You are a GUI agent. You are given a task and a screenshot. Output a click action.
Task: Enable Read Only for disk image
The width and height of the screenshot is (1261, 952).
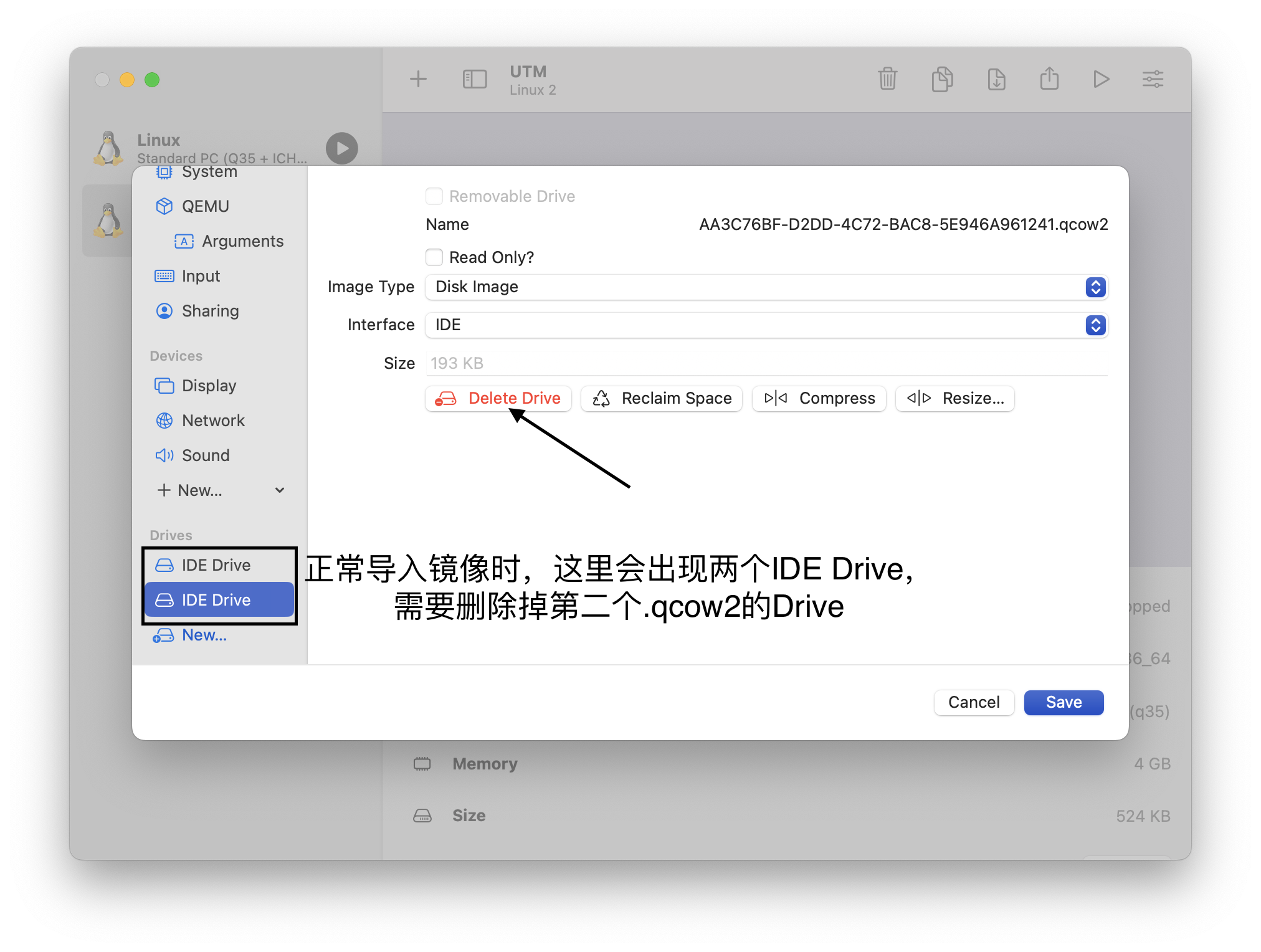pos(434,258)
